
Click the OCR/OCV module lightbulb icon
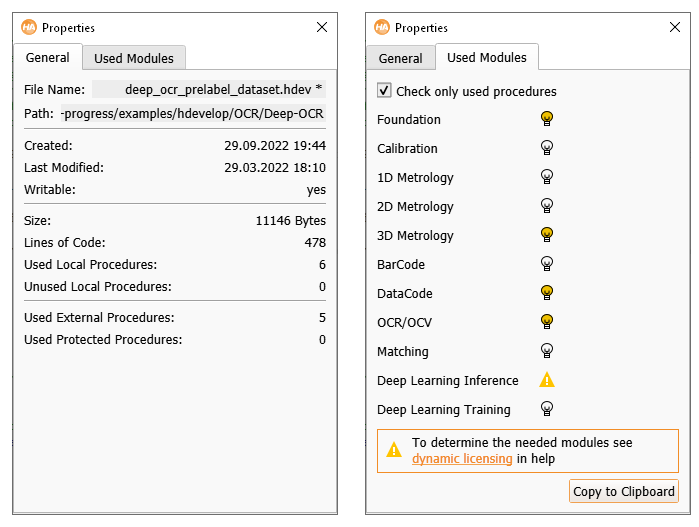click(547, 322)
